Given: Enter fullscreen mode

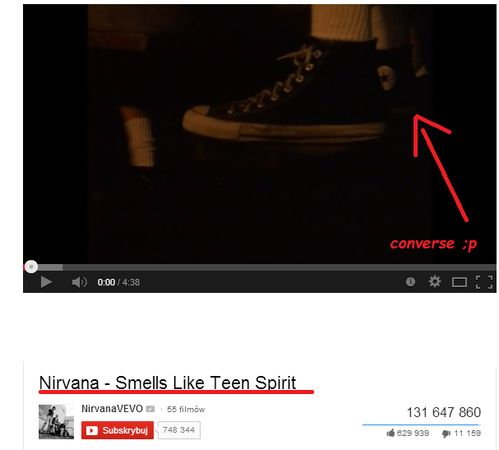Looking at the screenshot, I should [x=484, y=282].
